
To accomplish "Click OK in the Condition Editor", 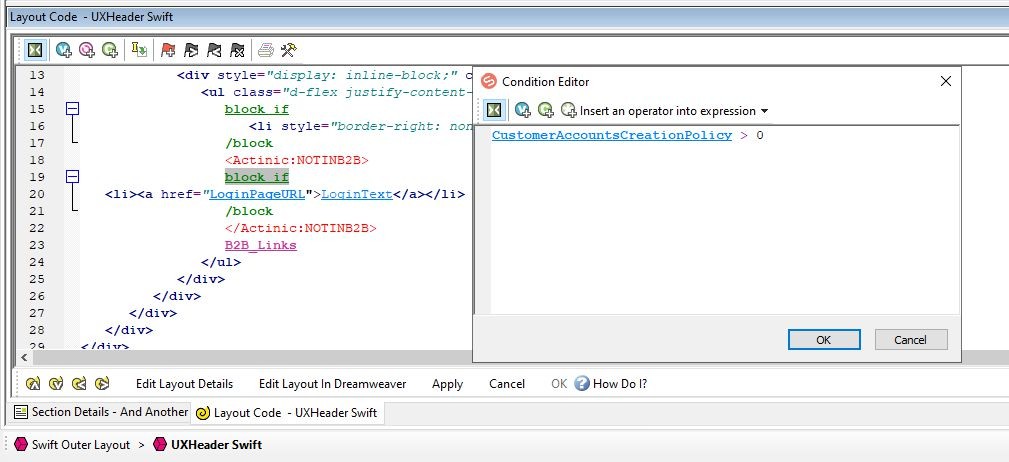I will [824, 340].
